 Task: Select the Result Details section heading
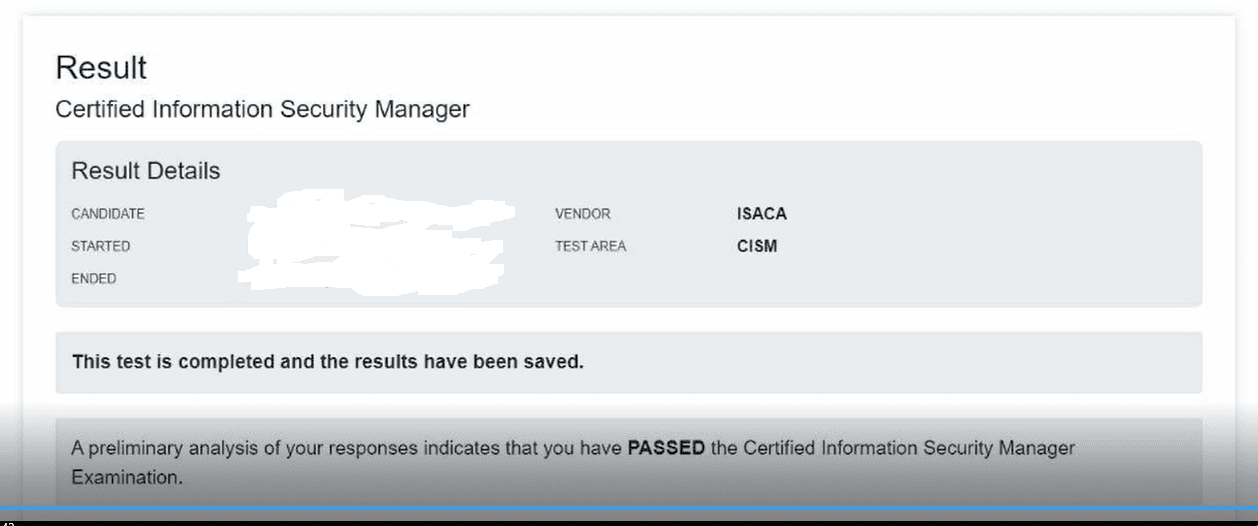pos(145,171)
